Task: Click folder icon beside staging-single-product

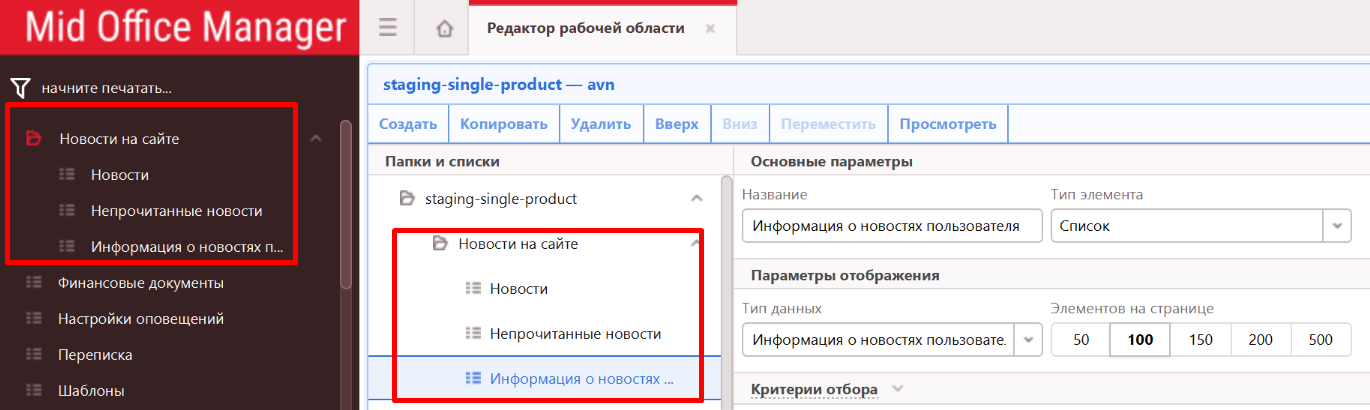Action: tap(407, 199)
